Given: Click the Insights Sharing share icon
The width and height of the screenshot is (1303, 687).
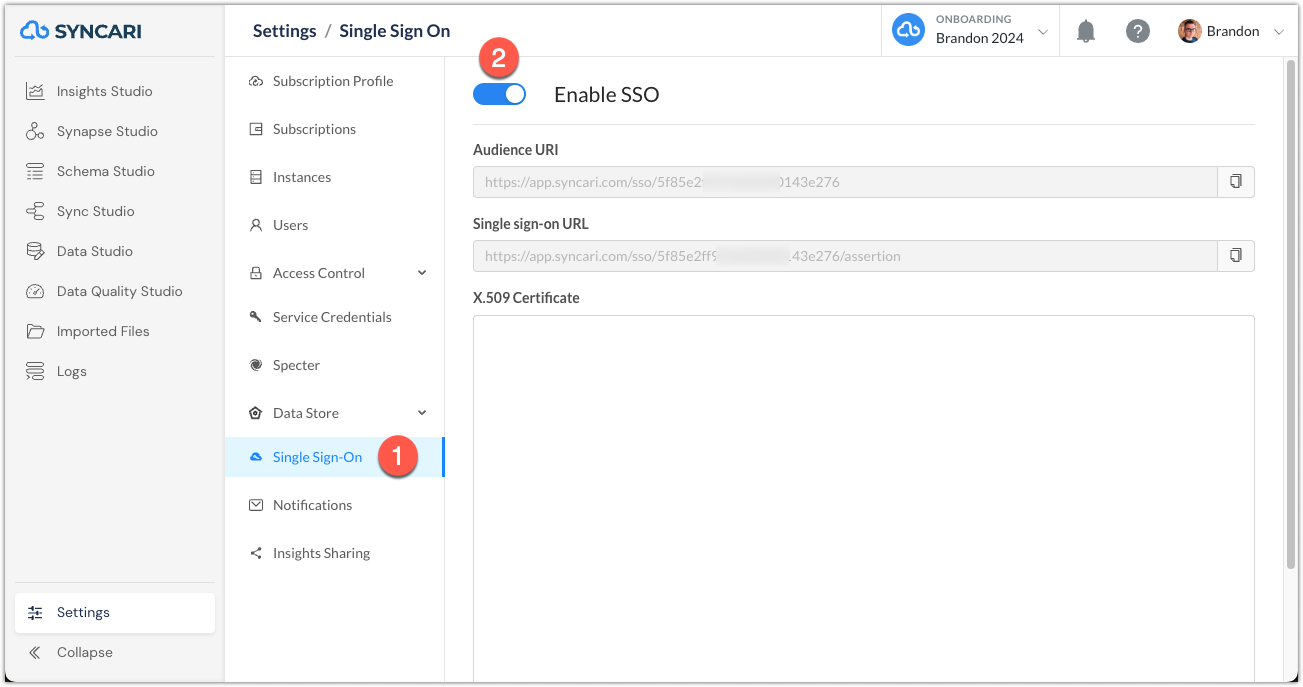Looking at the screenshot, I should click(255, 553).
